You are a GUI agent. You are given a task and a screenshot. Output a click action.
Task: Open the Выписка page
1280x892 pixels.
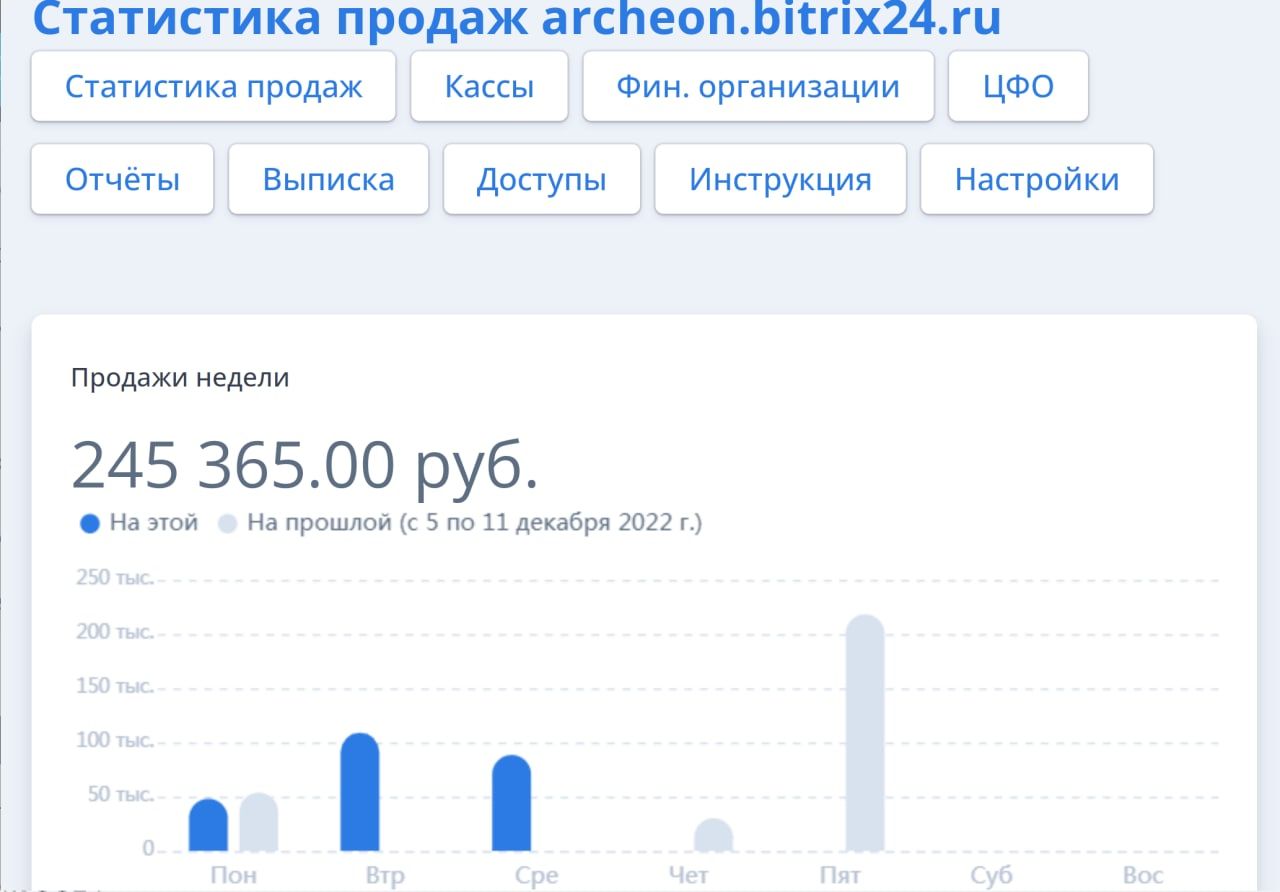pyautogui.click(x=329, y=180)
